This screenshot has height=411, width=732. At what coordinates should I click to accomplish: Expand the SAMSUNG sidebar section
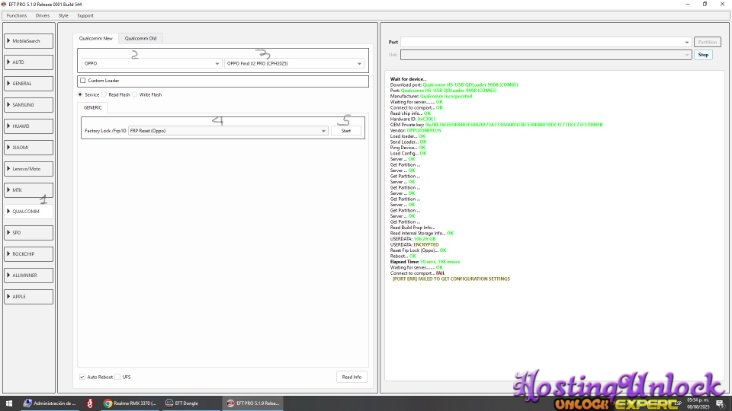click(29, 105)
